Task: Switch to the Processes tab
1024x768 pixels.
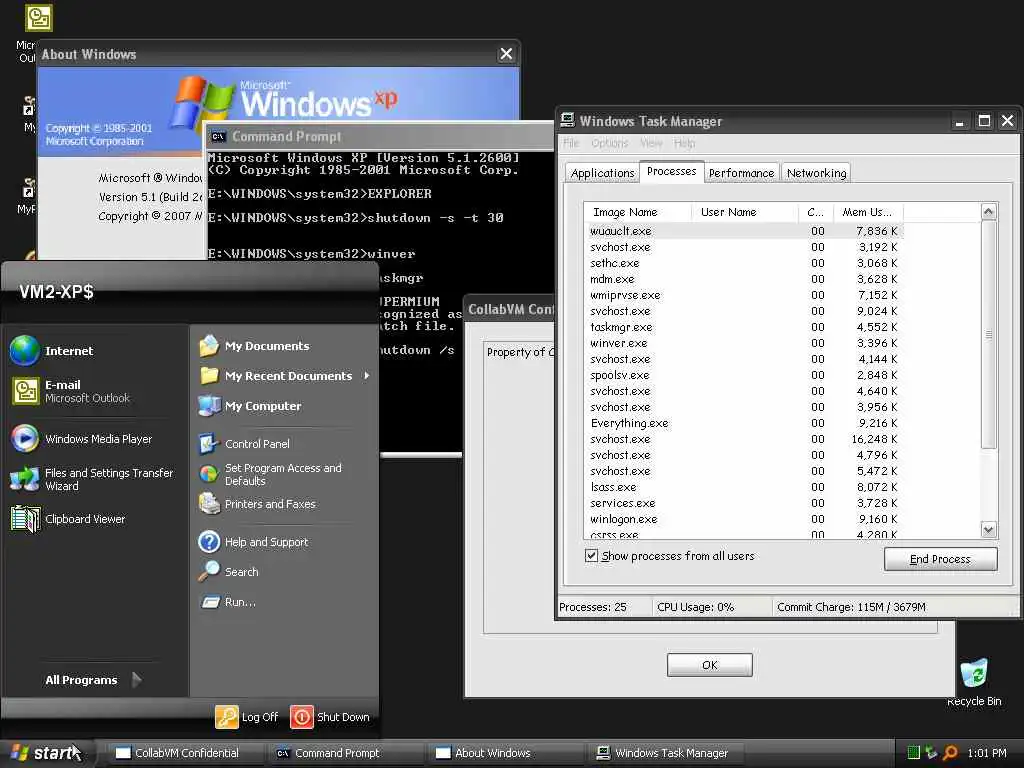Action: (671, 171)
